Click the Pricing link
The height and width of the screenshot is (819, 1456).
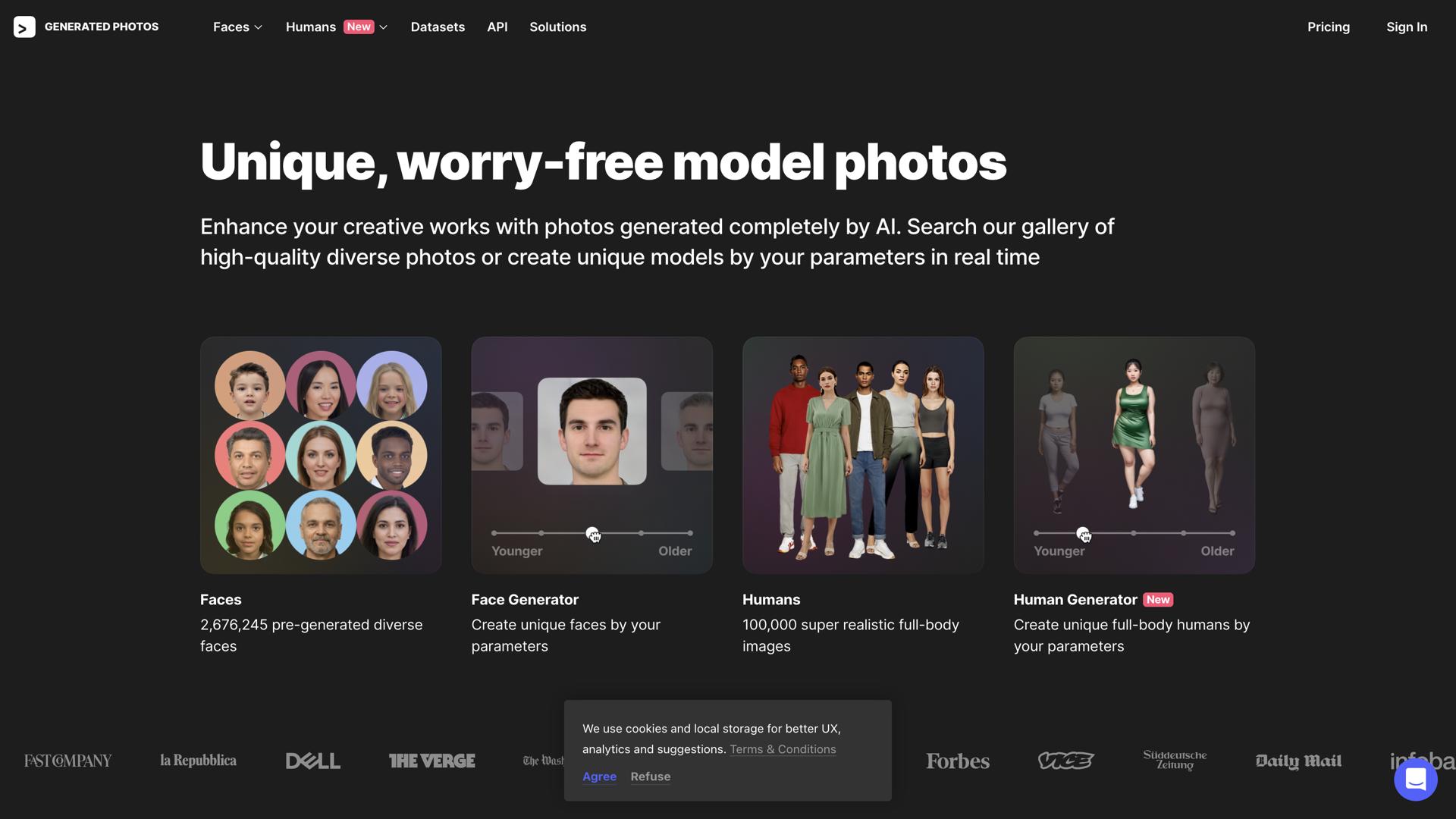pos(1328,27)
